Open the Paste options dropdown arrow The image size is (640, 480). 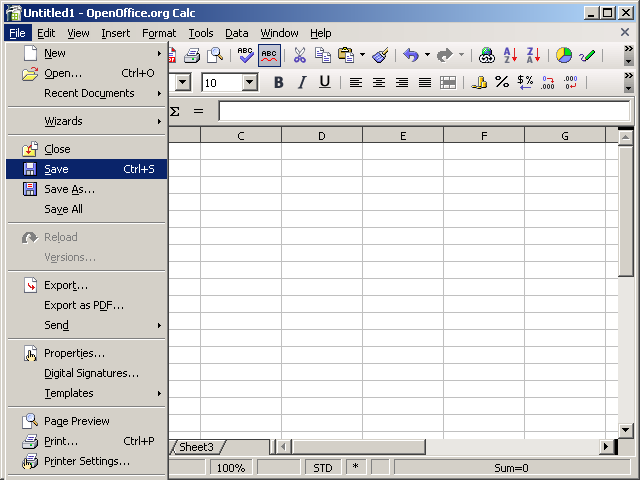tap(362, 54)
